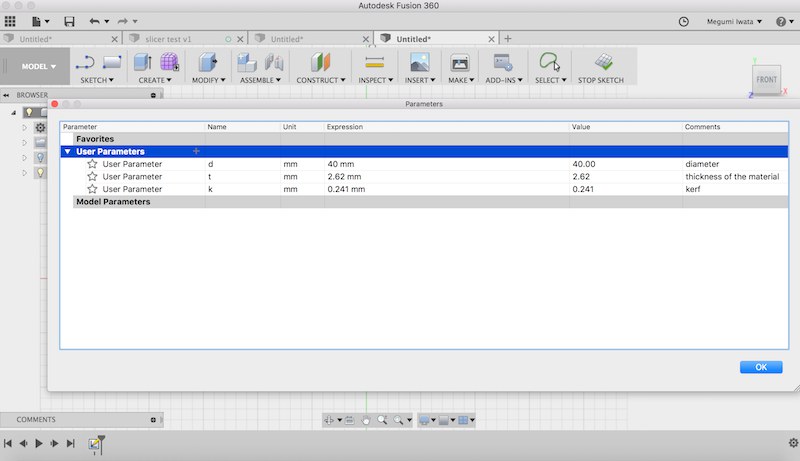The image size is (800, 461).
Task: Click the Redo arrow
Action: (x=122, y=21)
